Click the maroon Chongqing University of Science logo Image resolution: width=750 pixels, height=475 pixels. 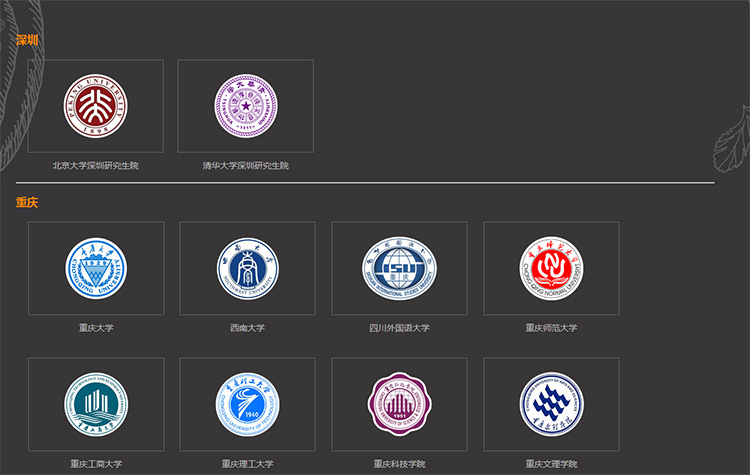[399, 404]
